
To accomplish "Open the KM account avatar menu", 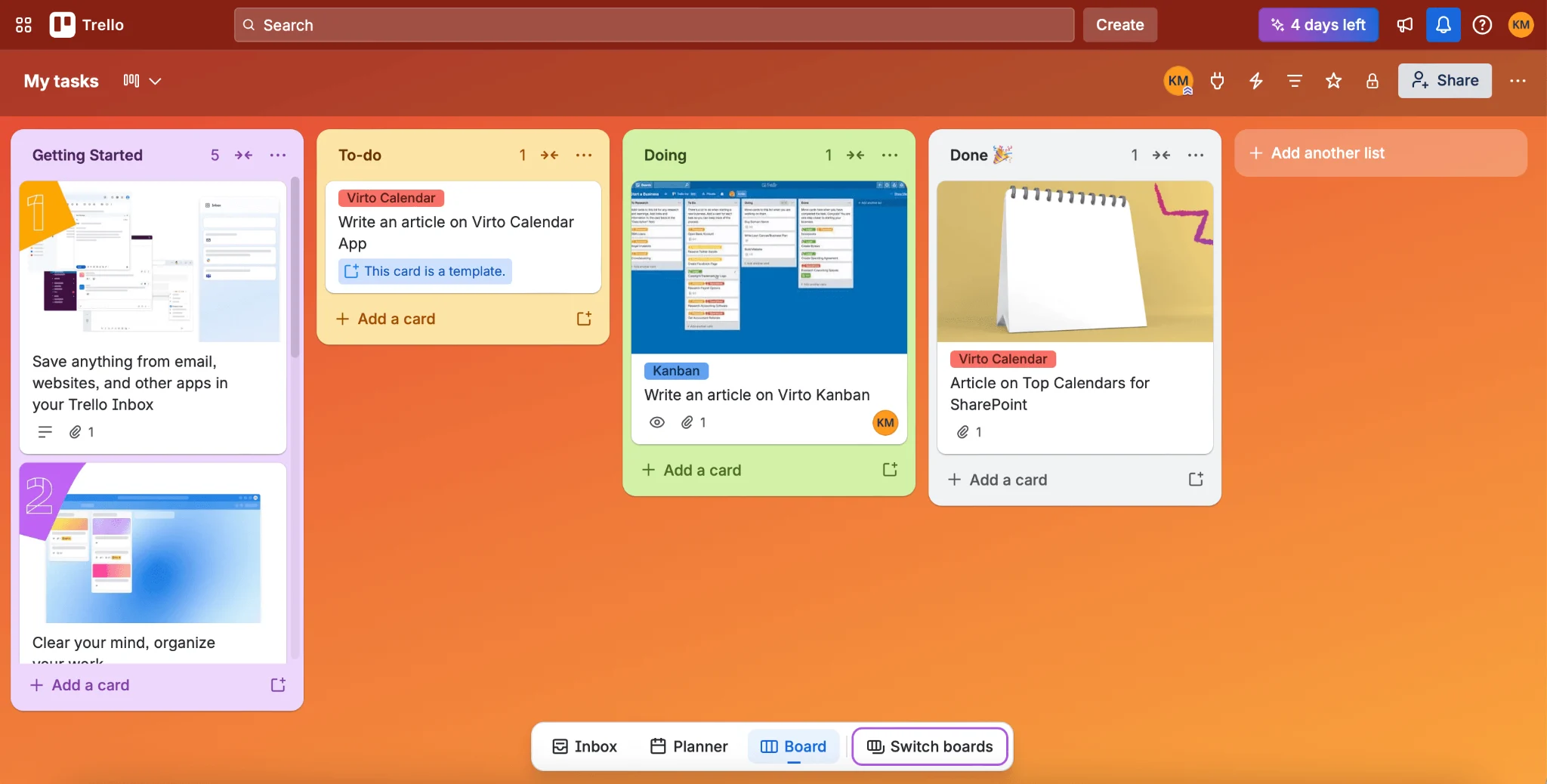I will coord(1521,25).
